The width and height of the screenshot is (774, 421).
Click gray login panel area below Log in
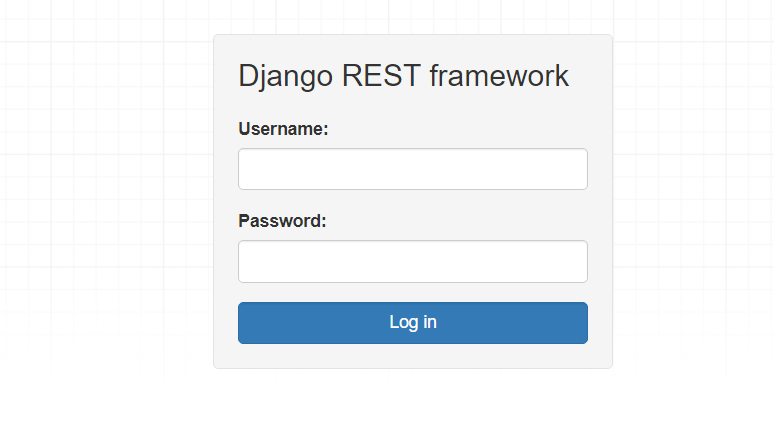pos(413,356)
